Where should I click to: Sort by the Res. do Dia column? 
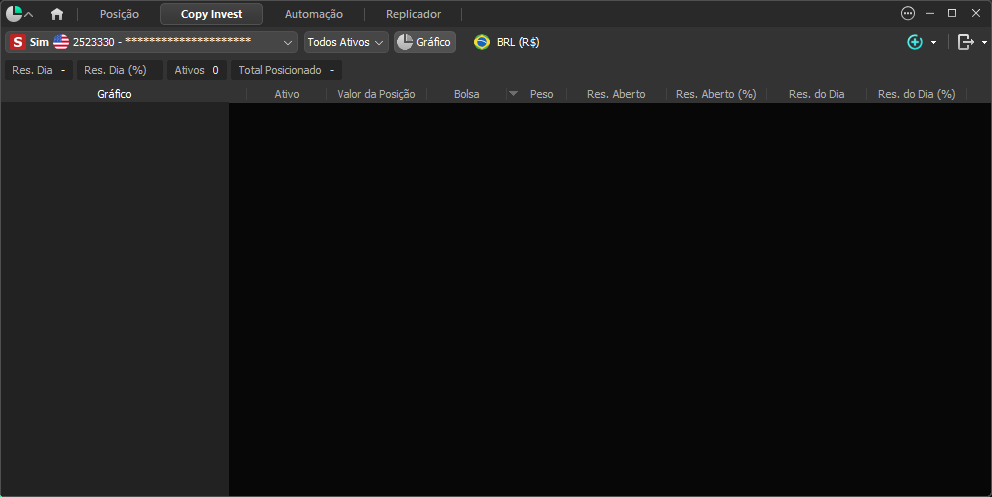coord(817,94)
